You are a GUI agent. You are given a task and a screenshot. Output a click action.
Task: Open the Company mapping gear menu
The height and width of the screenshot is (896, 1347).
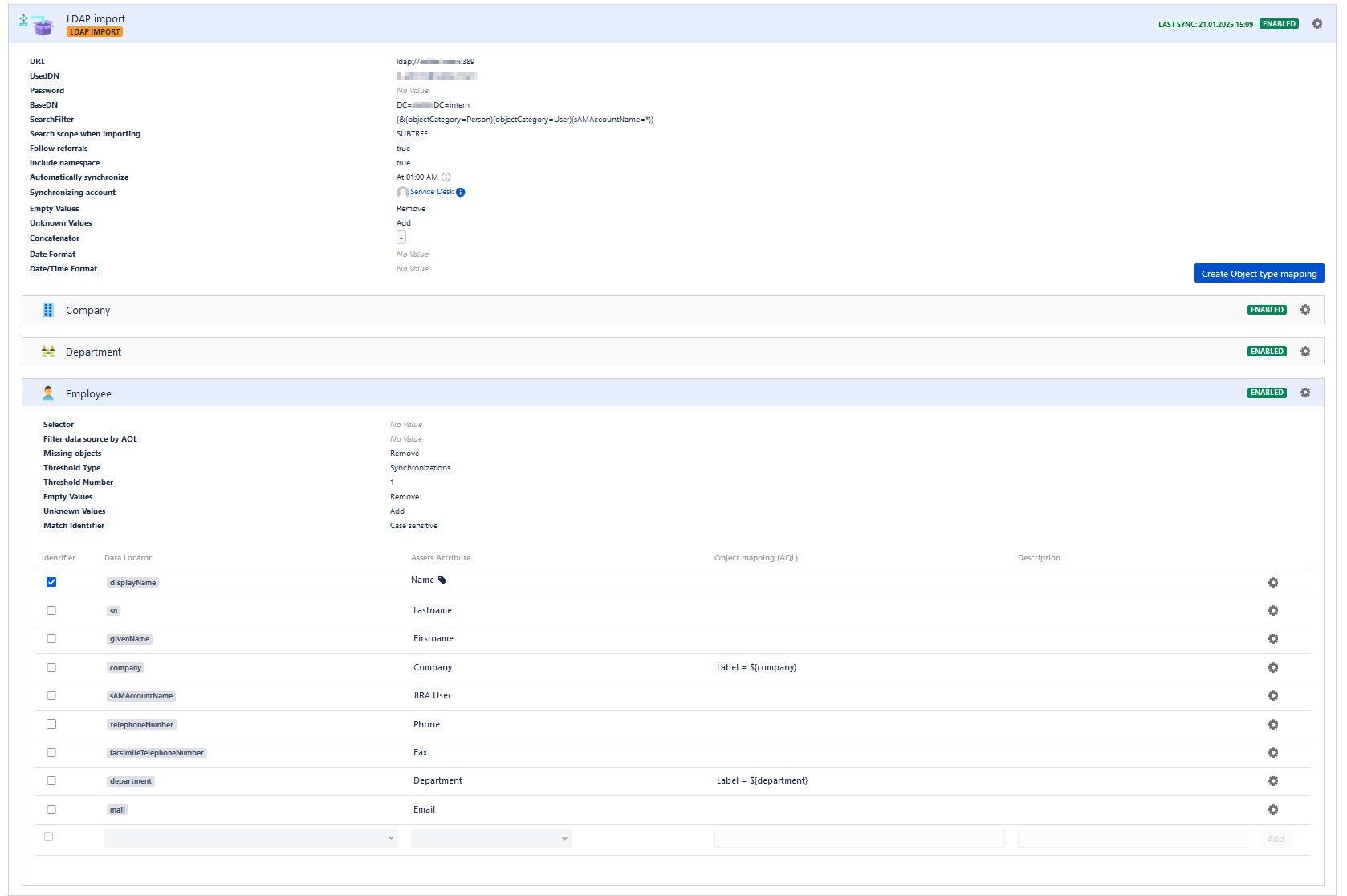coord(1305,310)
